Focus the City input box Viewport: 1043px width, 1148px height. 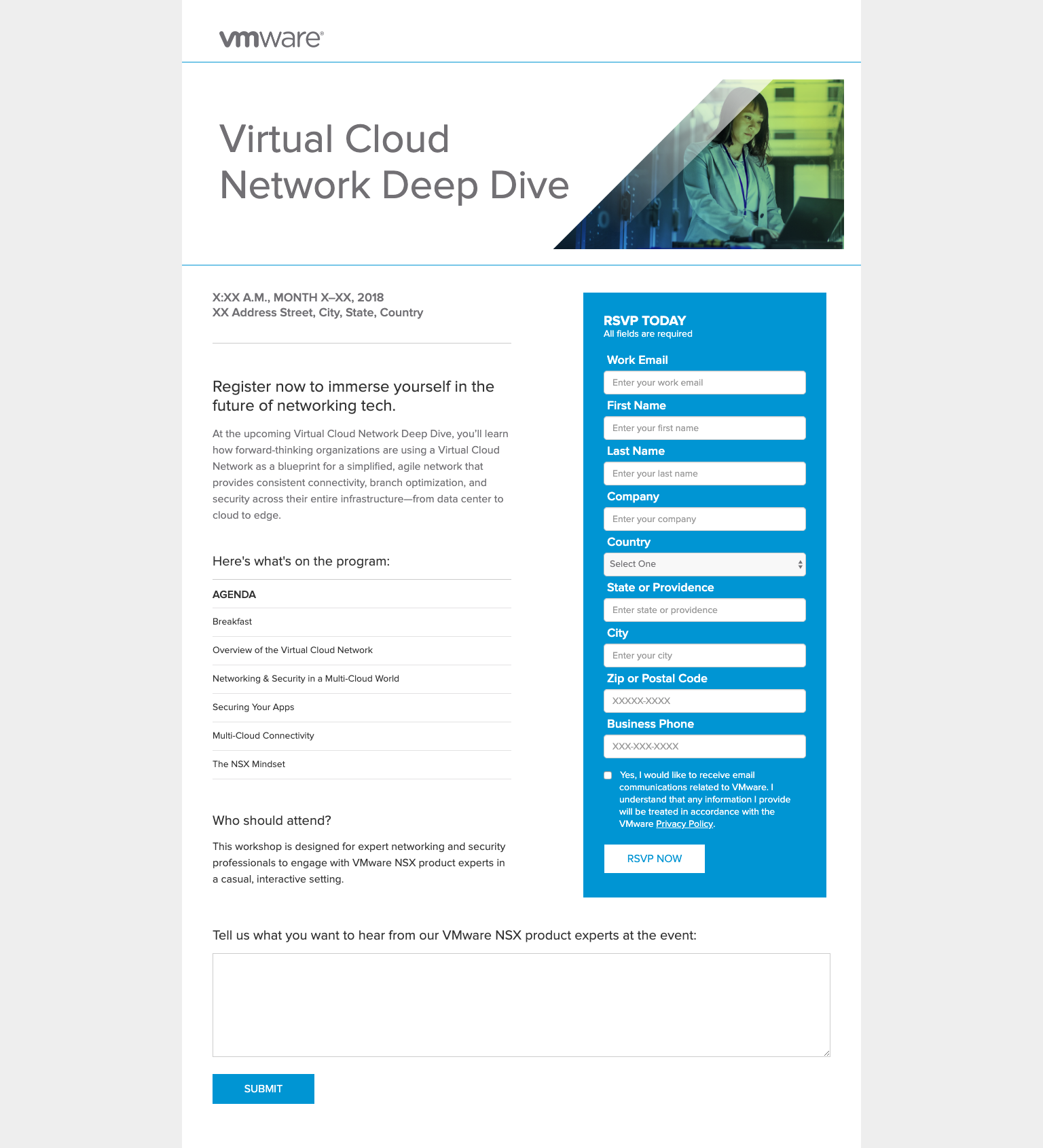click(704, 655)
